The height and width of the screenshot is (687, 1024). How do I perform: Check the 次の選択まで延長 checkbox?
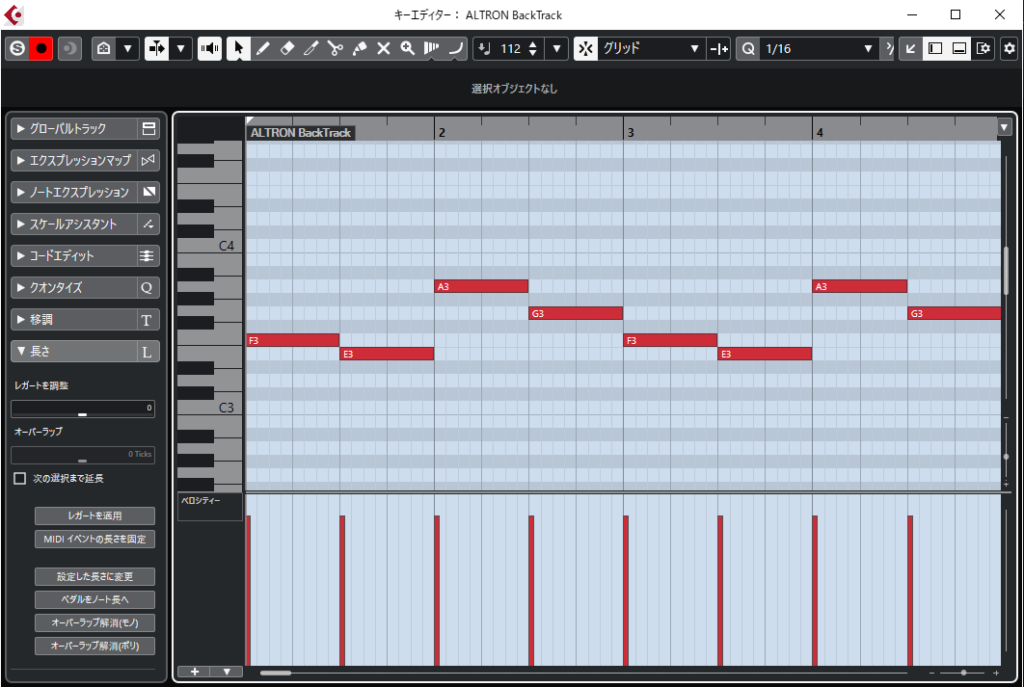[x=20, y=479]
